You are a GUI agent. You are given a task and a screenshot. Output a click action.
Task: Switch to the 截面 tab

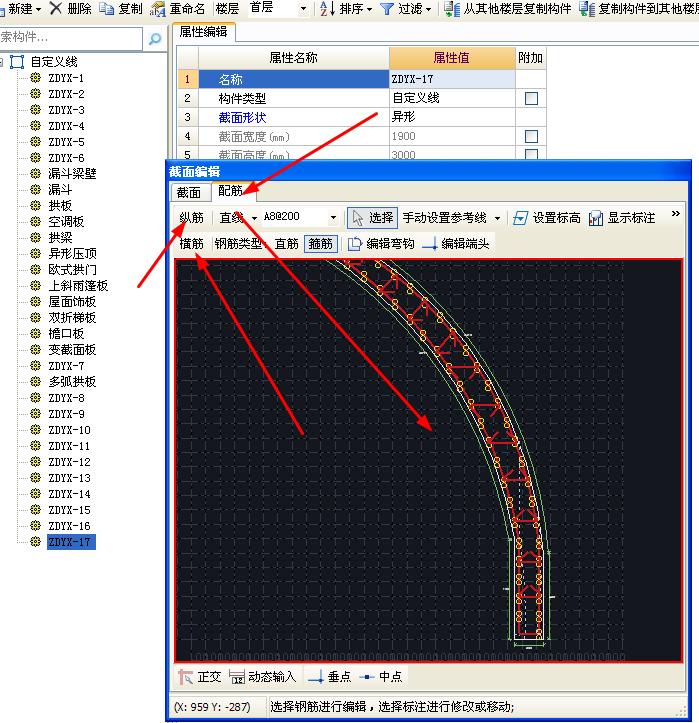click(x=189, y=192)
